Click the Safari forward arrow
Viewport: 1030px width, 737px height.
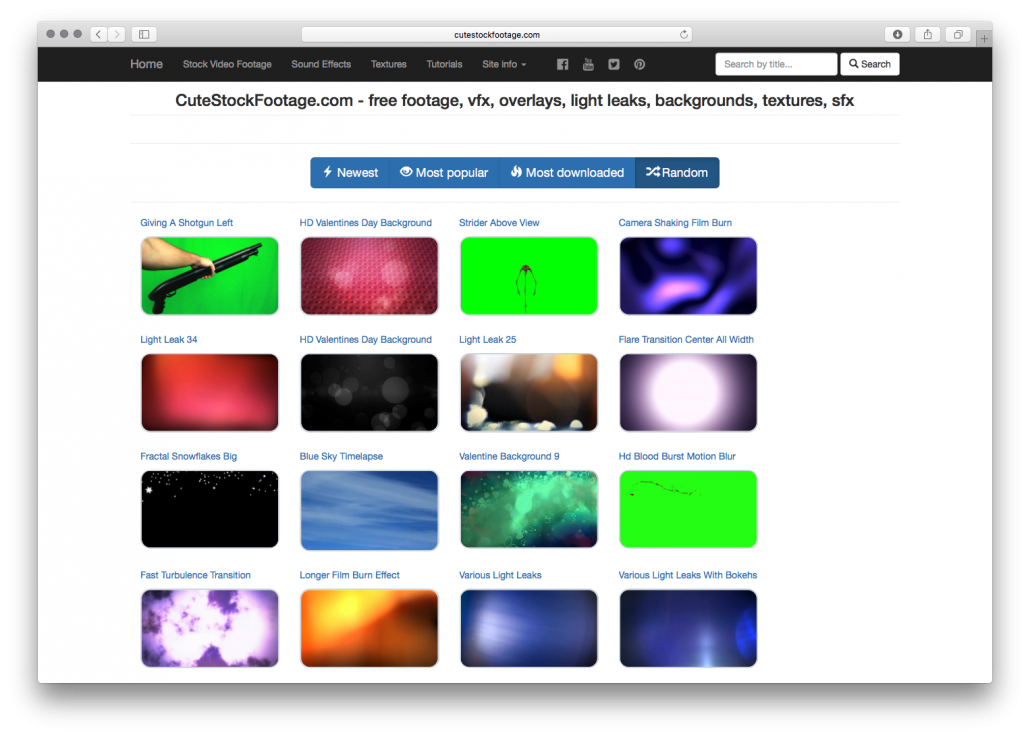point(116,34)
